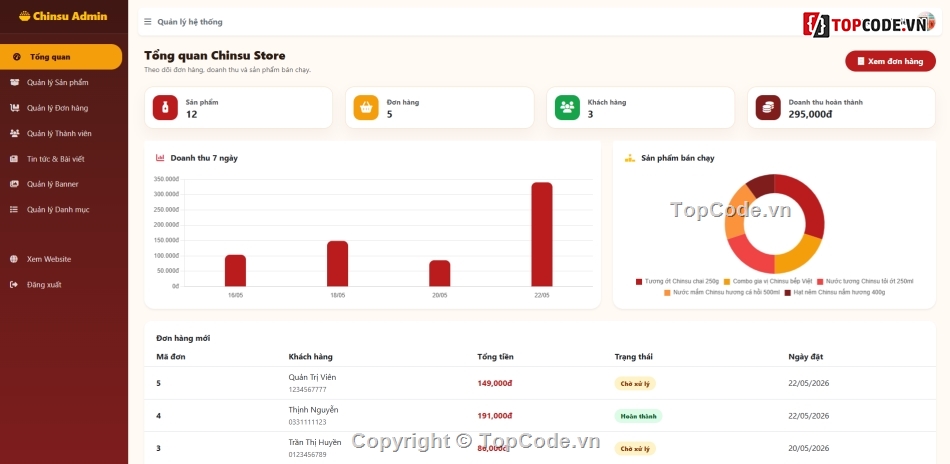Click the Trạng thái column header

point(633,357)
